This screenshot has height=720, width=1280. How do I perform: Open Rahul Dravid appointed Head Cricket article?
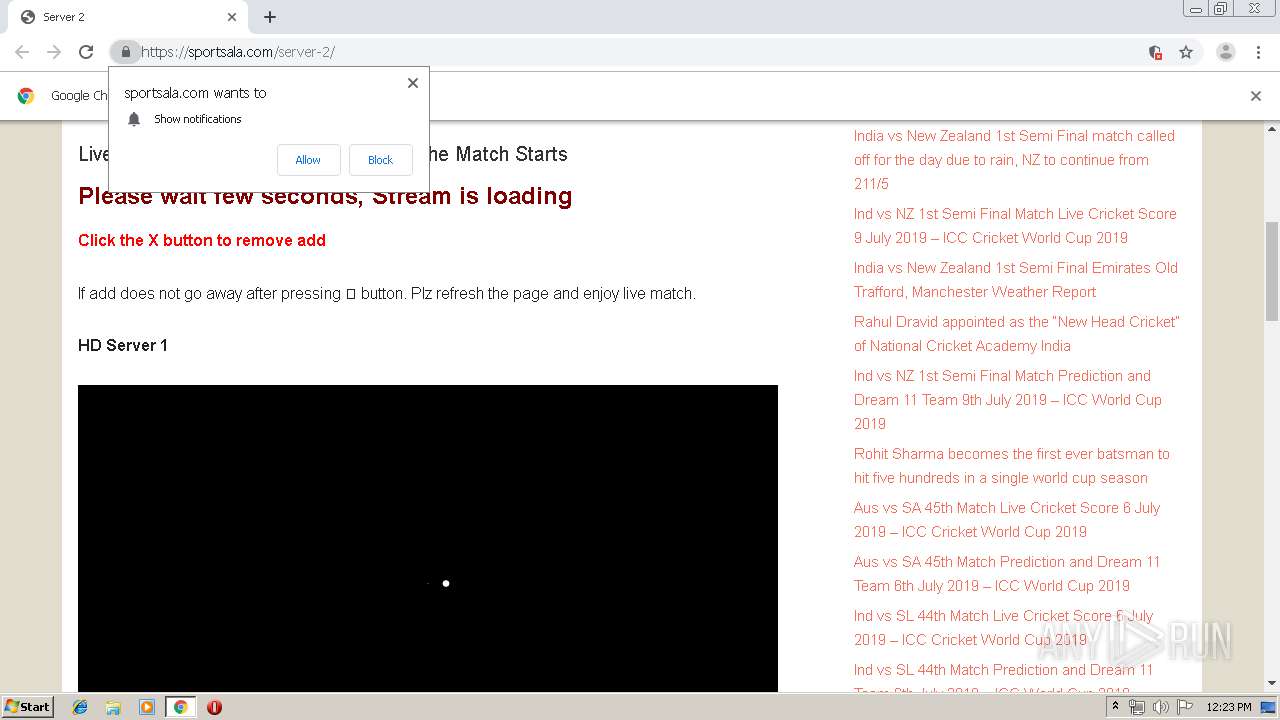[x=1017, y=334]
